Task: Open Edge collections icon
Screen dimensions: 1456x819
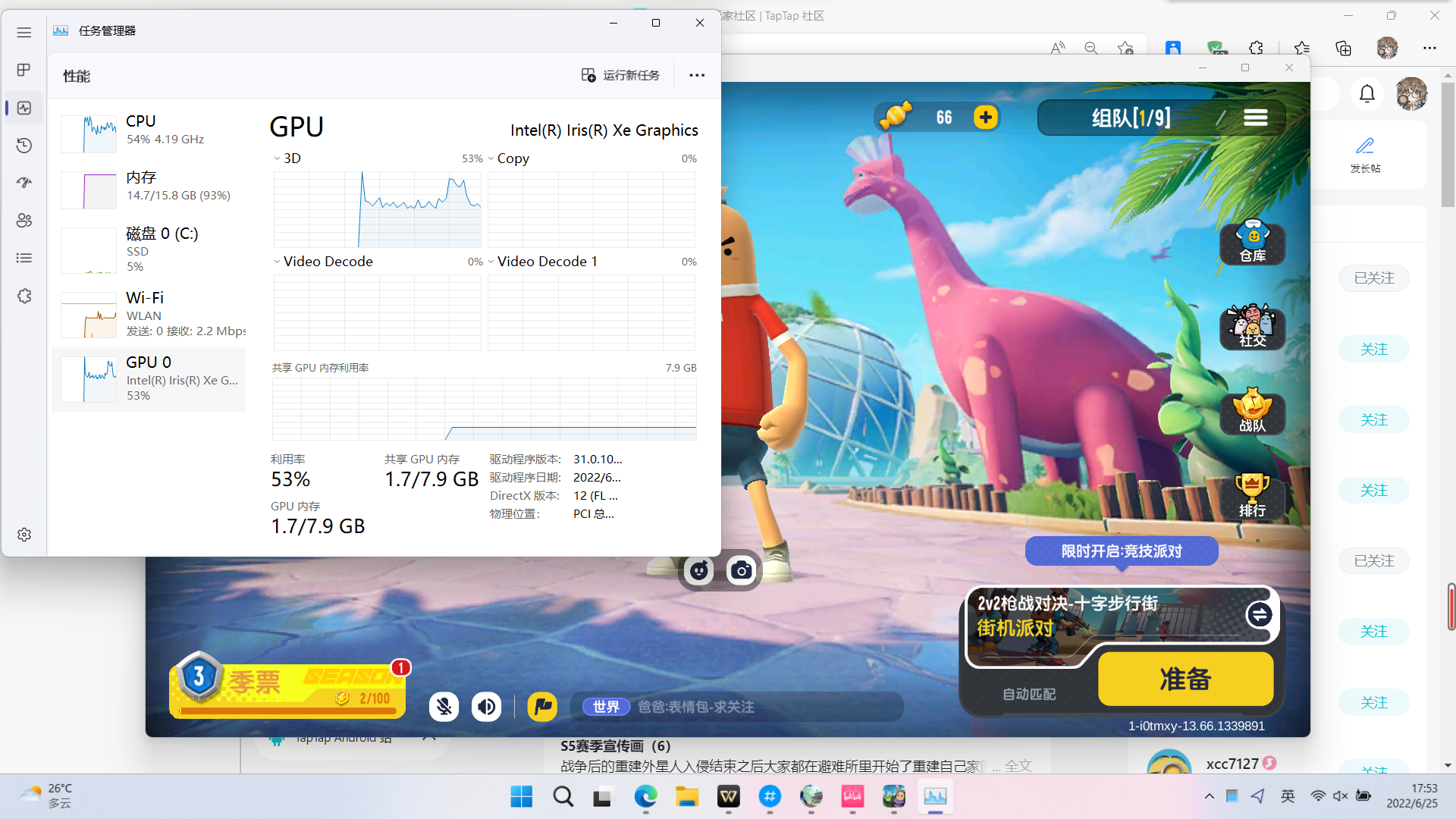Action: [1343, 48]
